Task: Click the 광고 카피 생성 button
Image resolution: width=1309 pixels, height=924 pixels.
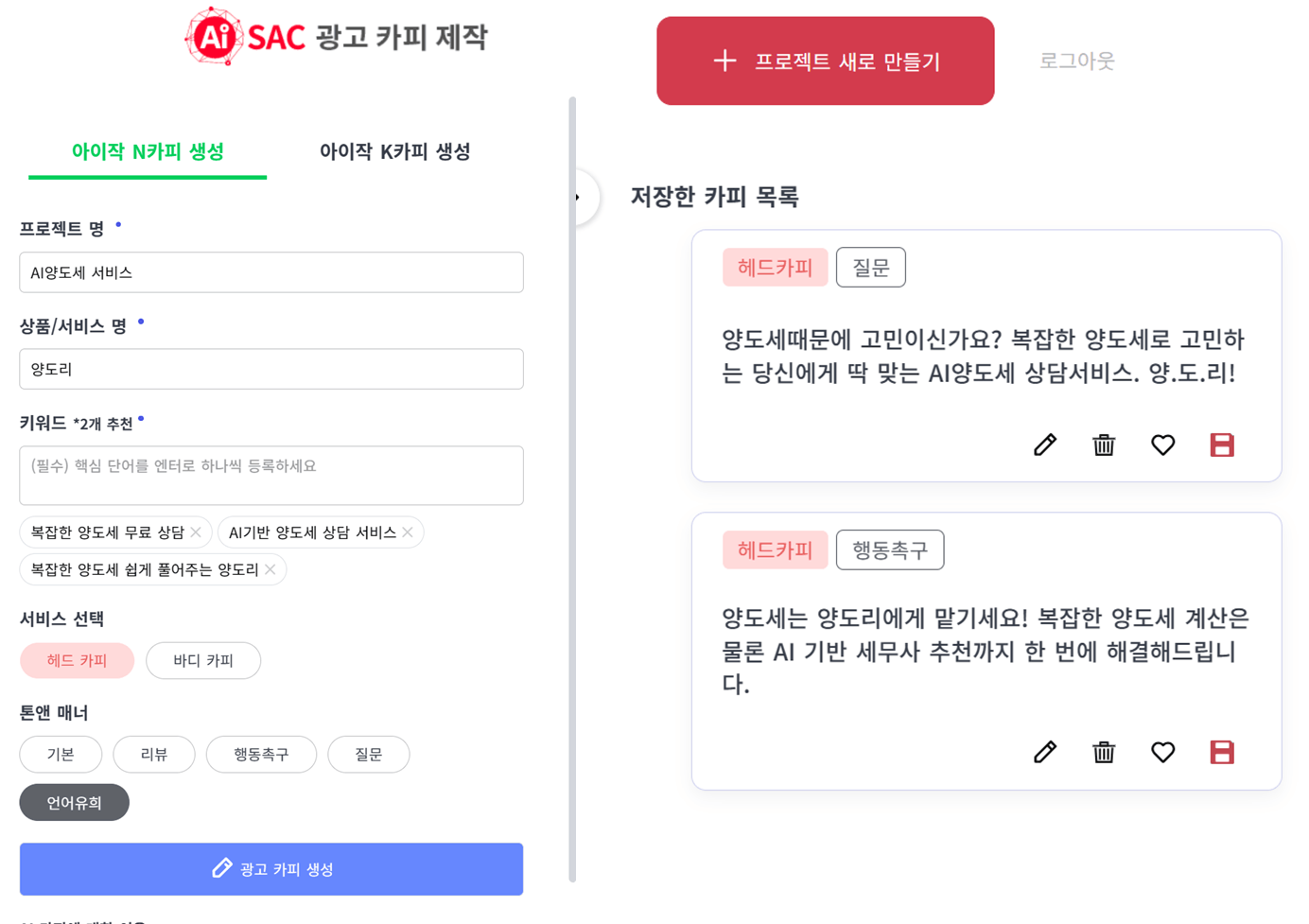Action: tap(271, 869)
